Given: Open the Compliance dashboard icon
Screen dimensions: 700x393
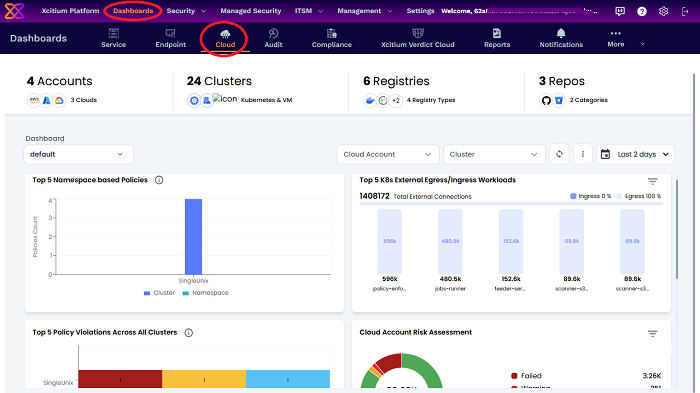Looking at the screenshot, I should (x=332, y=33).
